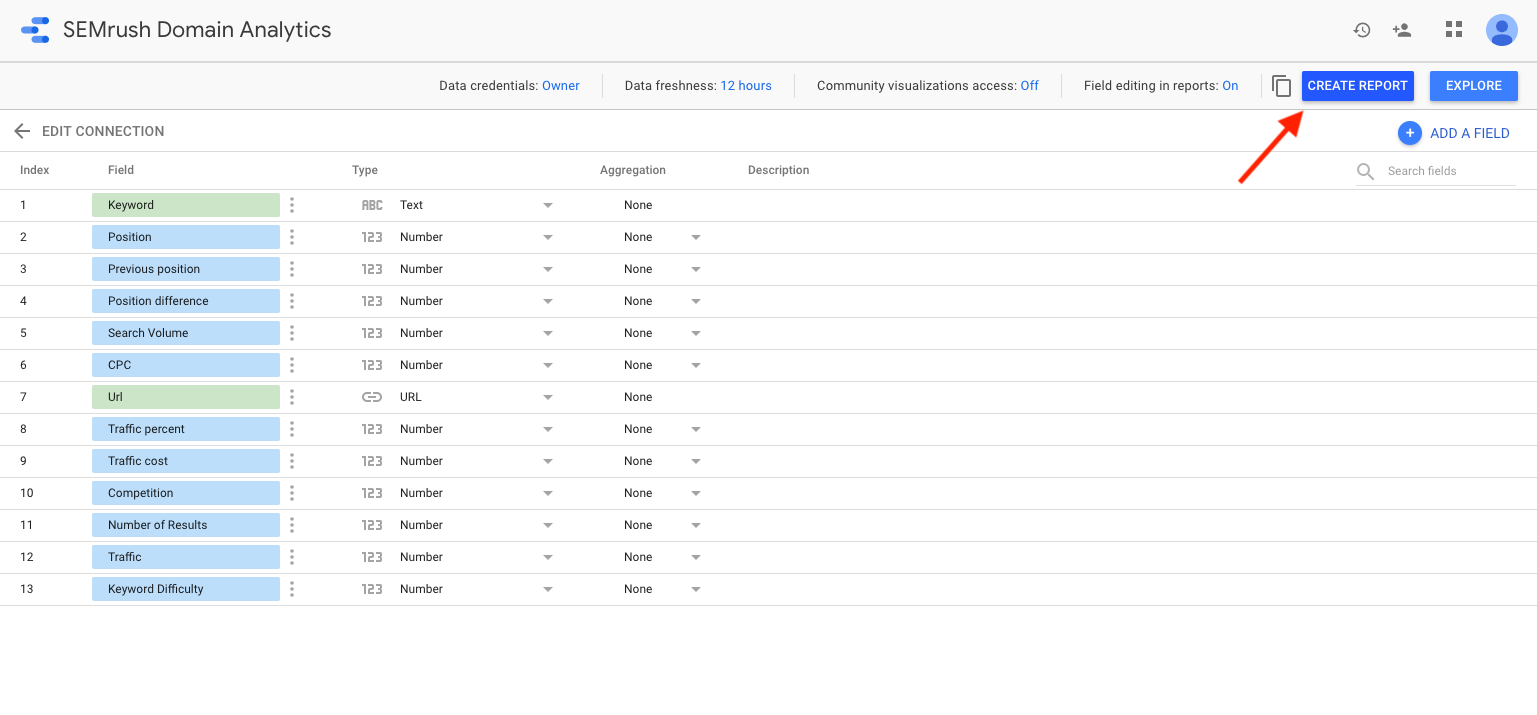Toggle Field editing in reports On

(x=1230, y=85)
